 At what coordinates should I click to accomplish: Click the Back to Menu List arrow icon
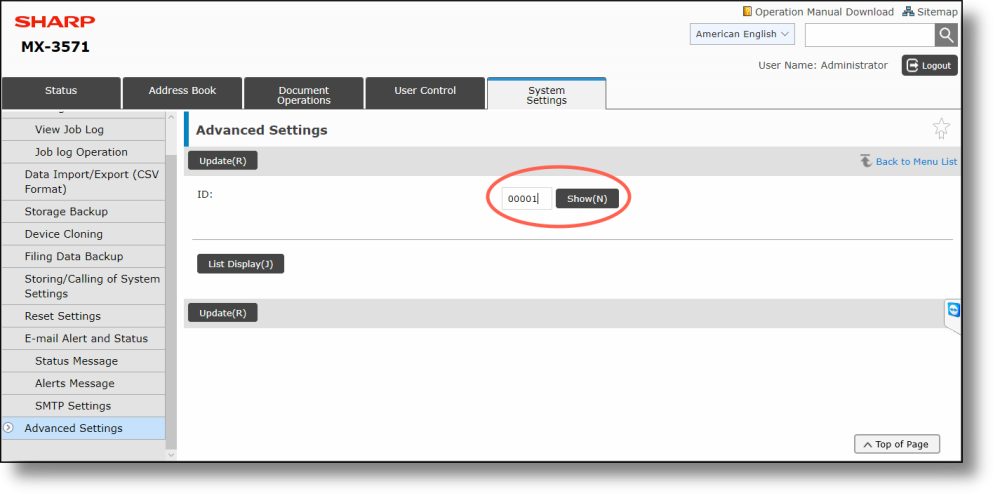pos(865,161)
